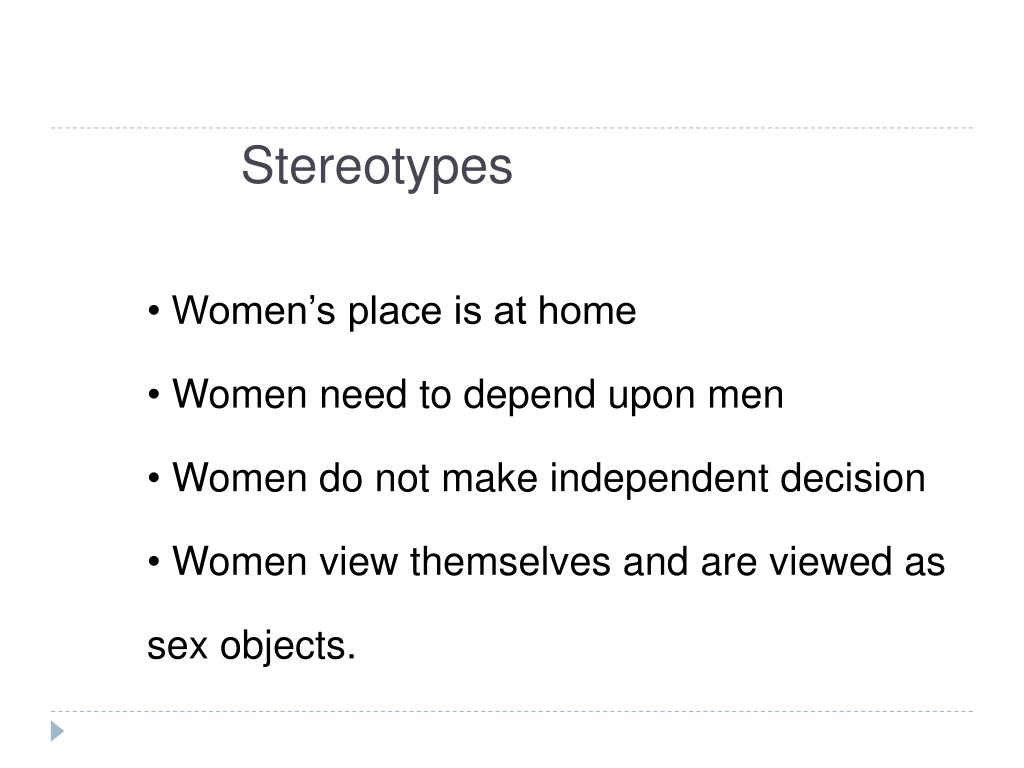This screenshot has height=768, width=1024.
Task: Click the bullet dot before 'Women's place'
Action: click(x=153, y=311)
